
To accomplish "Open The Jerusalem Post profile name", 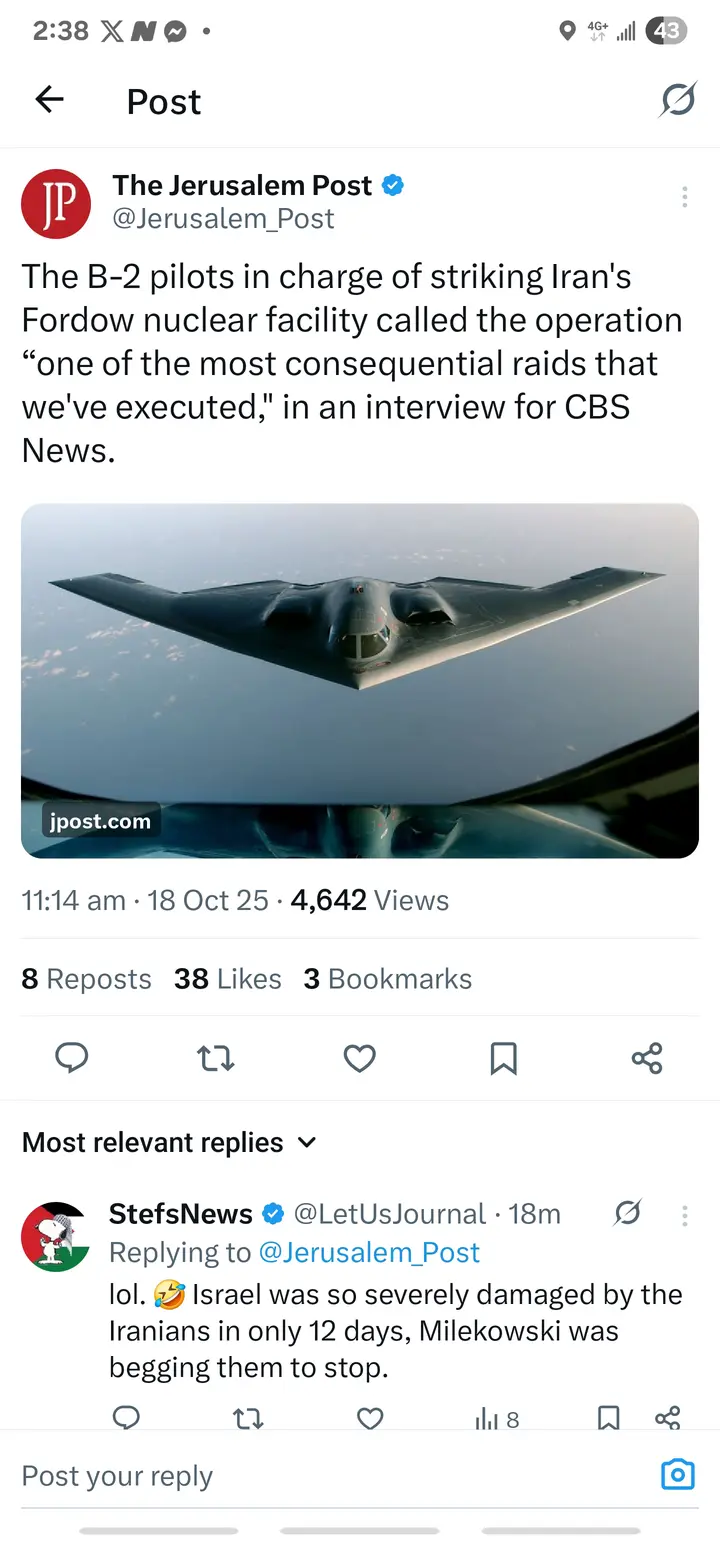I will [x=242, y=185].
